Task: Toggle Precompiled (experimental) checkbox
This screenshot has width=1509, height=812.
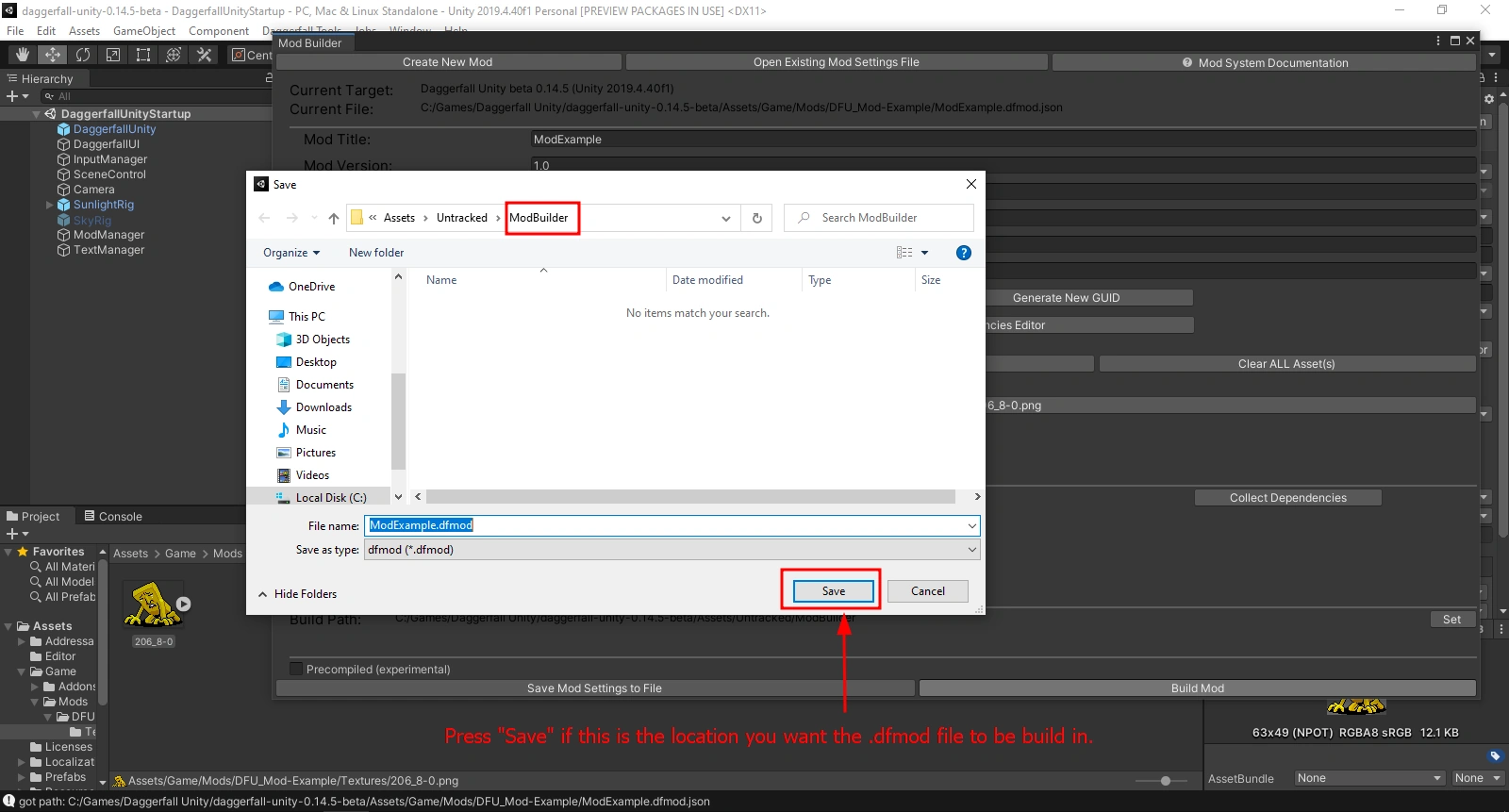Action: (296, 669)
